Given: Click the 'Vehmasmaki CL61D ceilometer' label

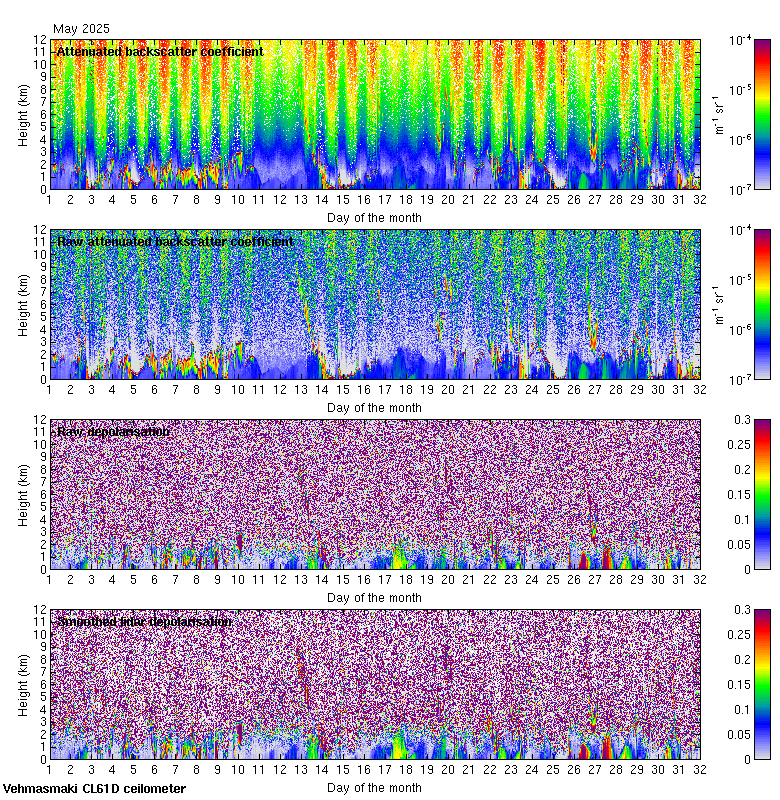Looking at the screenshot, I should point(94,789).
